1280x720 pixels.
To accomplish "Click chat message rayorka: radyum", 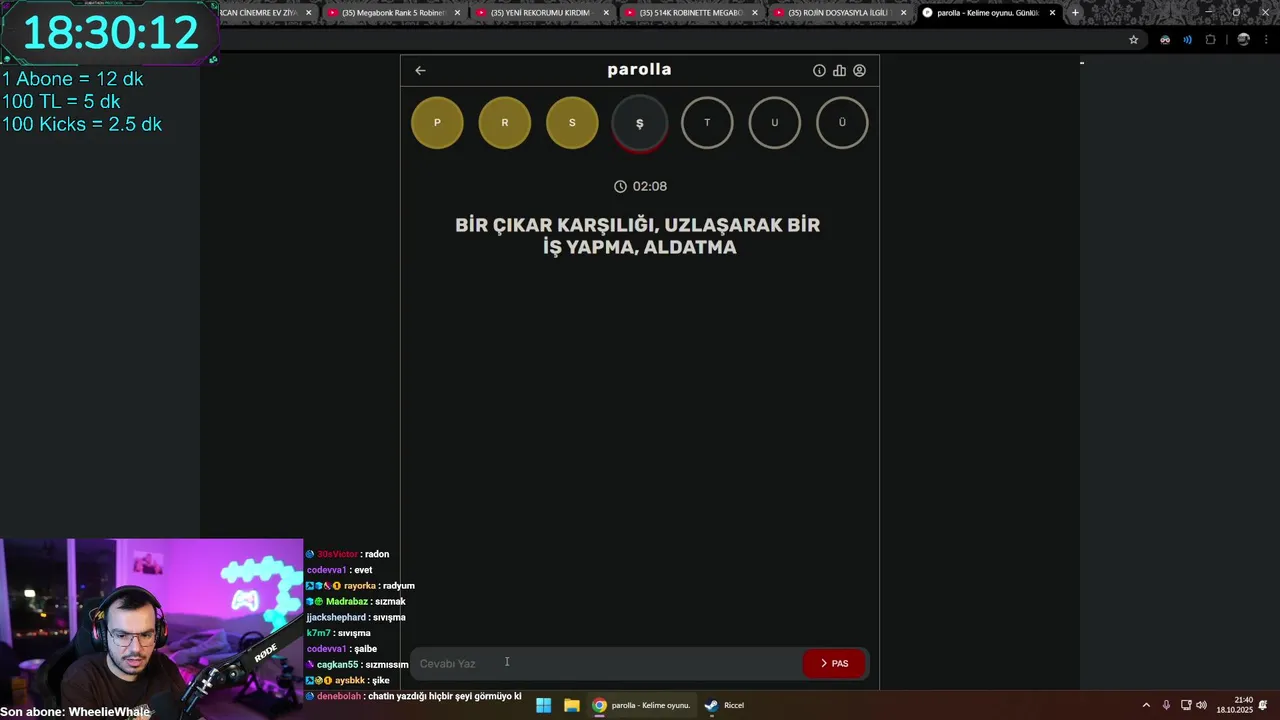I will click(x=360, y=586).
